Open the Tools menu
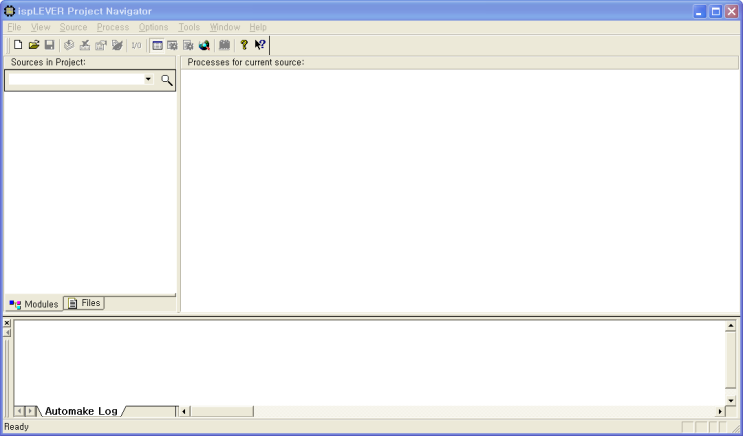The width and height of the screenshot is (743, 436). [x=189, y=27]
